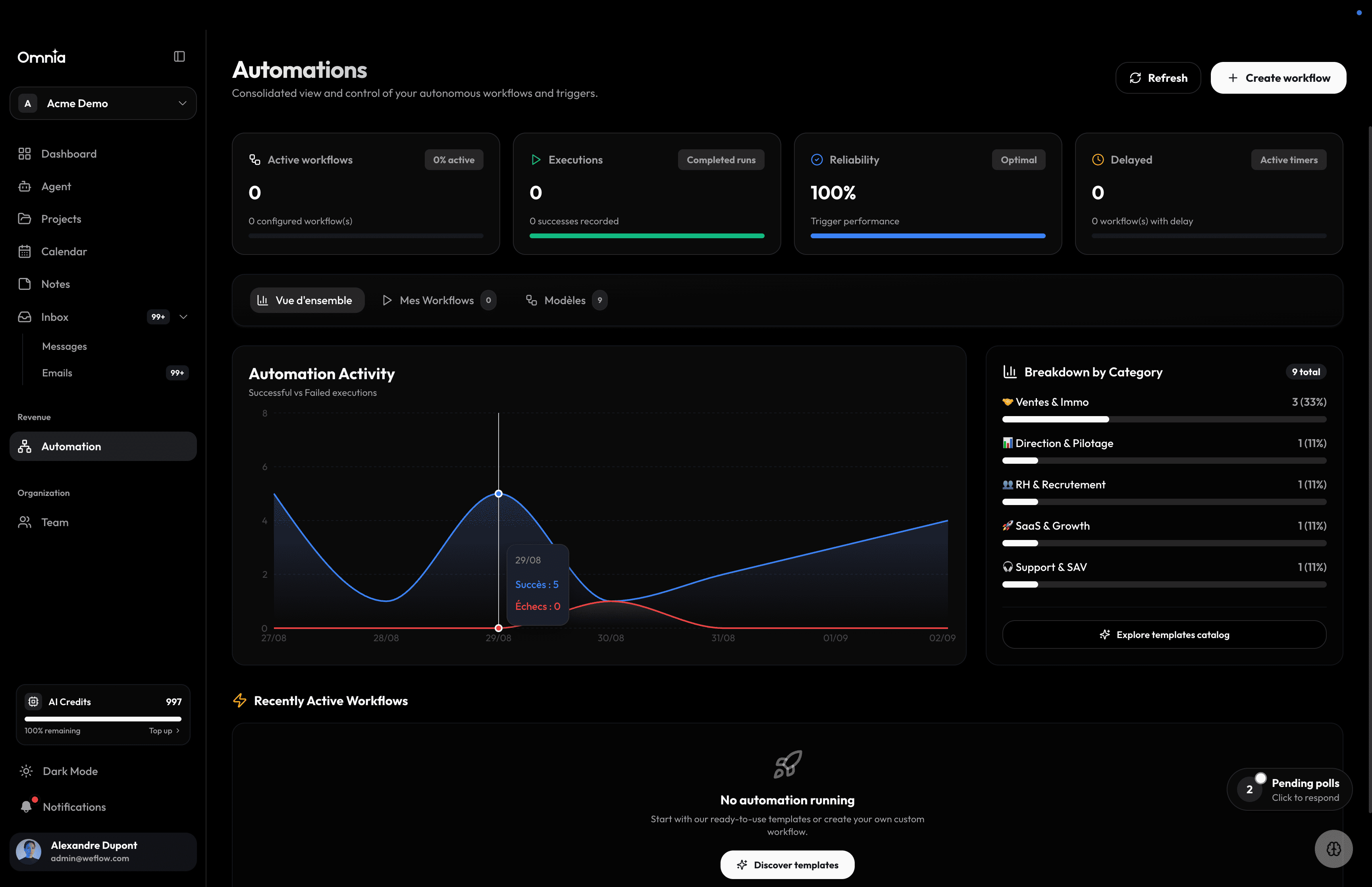
Task: Click the 01/09 axis label
Action: tap(835, 638)
